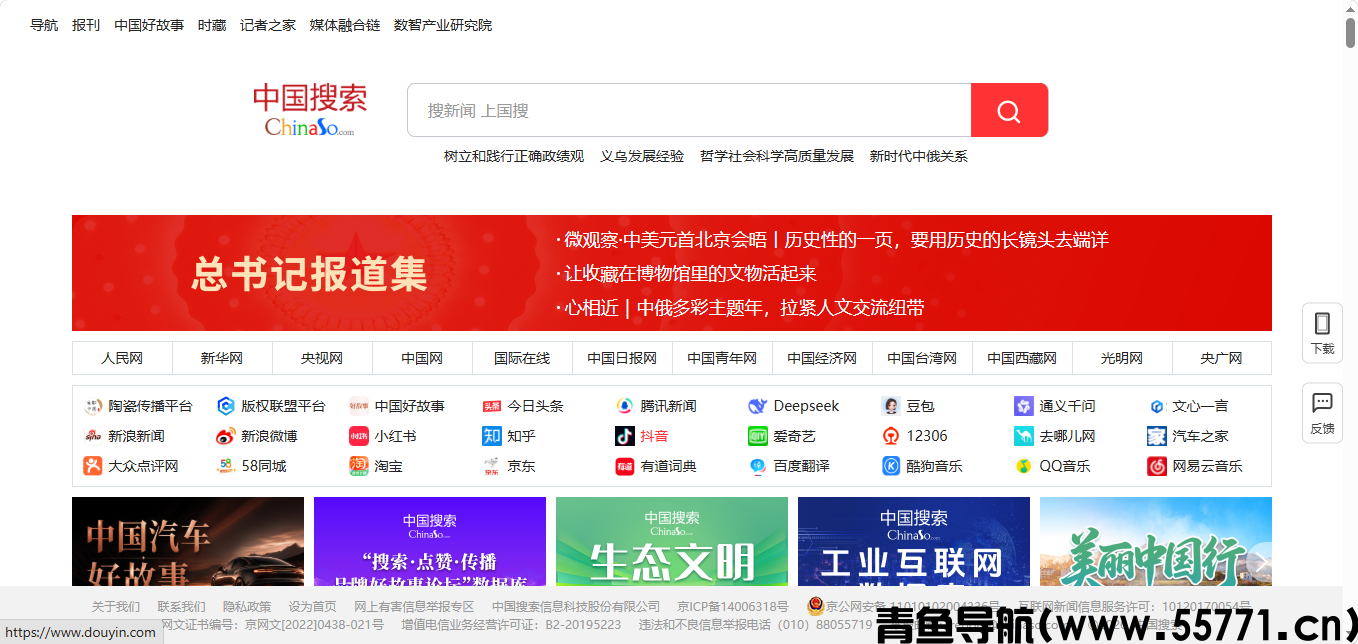Open 版权联盟平台 icon
Image resolution: width=1358 pixels, height=644 pixels.
[226, 406]
